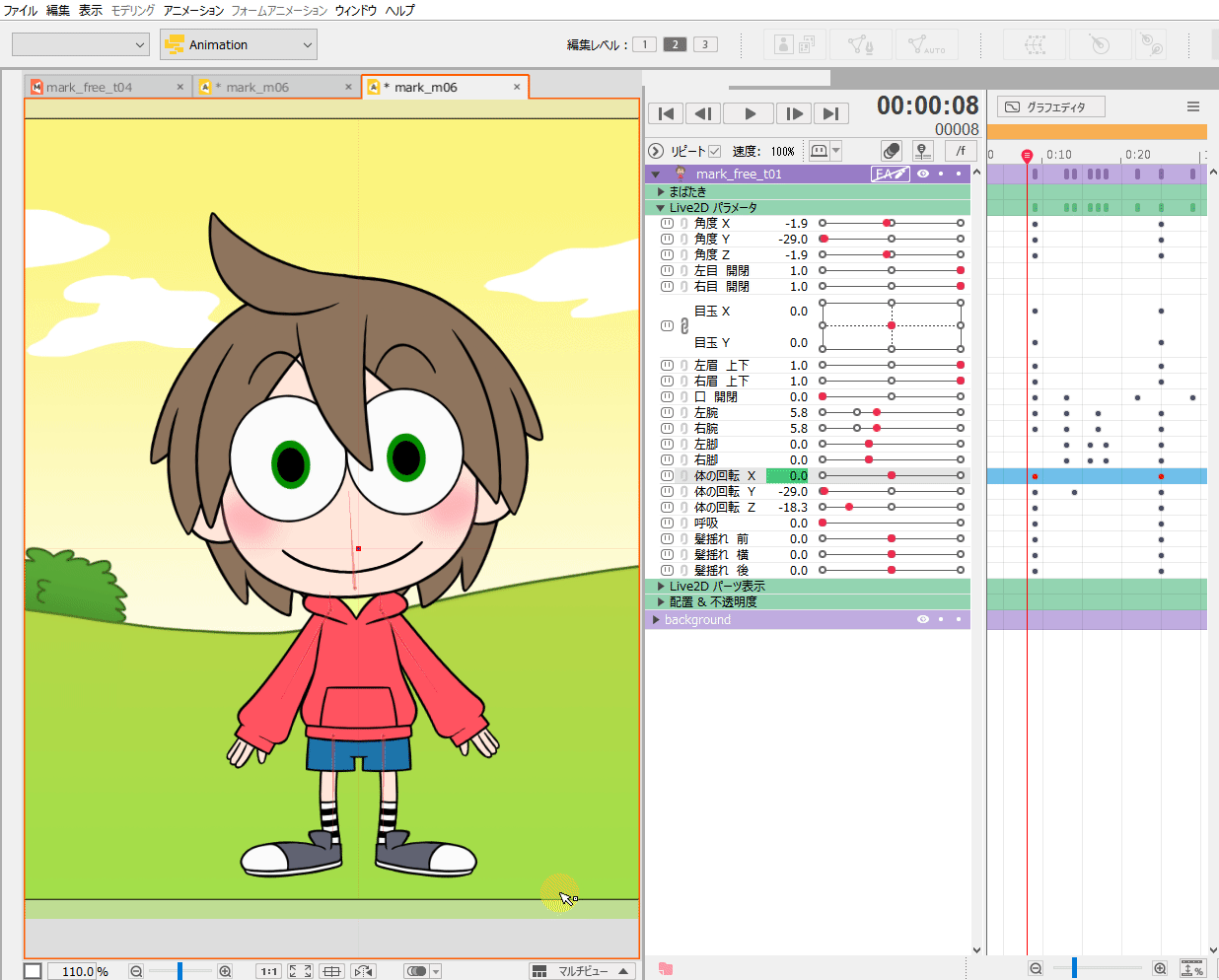Open the timeline panel hamburger menu
The width and height of the screenshot is (1219, 980).
pos(1192,106)
